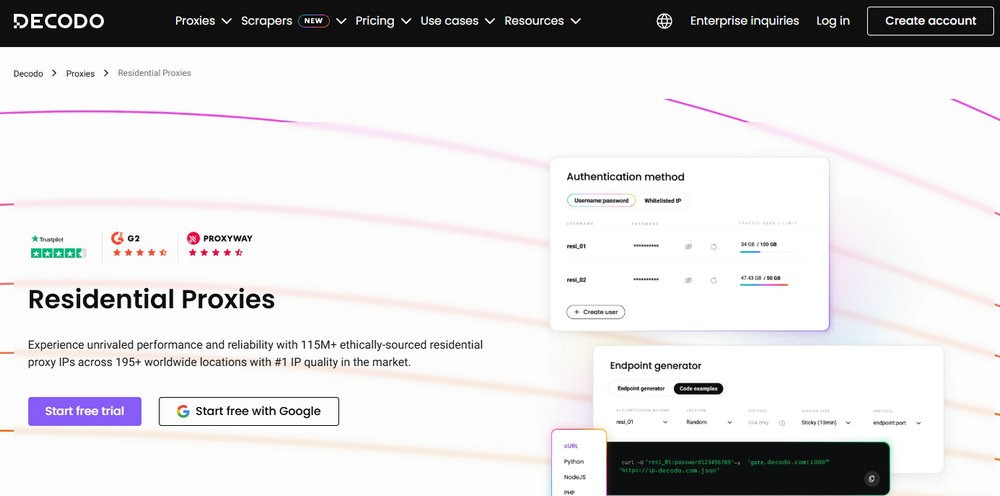The width and height of the screenshot is (1000, 496).
Task: Click the Trustpilot rating badge
Action: point(58,246)
